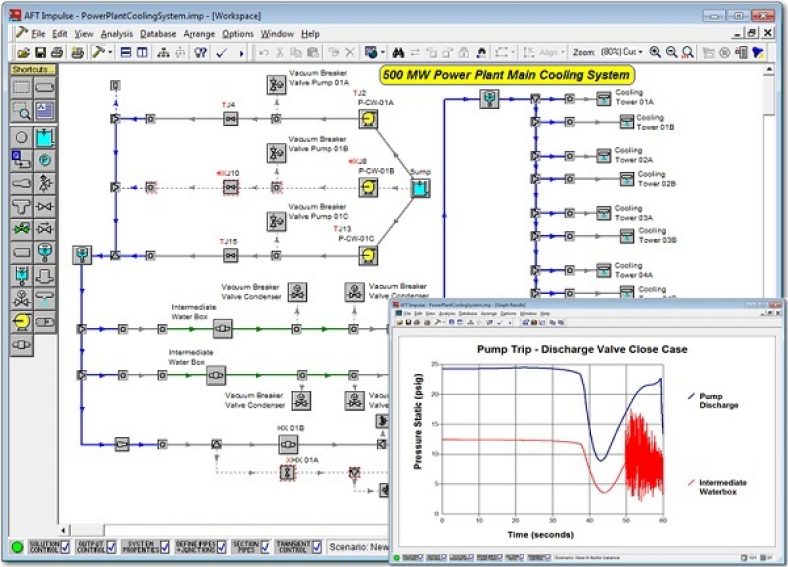The height and width of the screenshot is (567, 788).
Task: Pick the valve junction in the toolbox
Action: pyautogui.click(x=45, y=206)
